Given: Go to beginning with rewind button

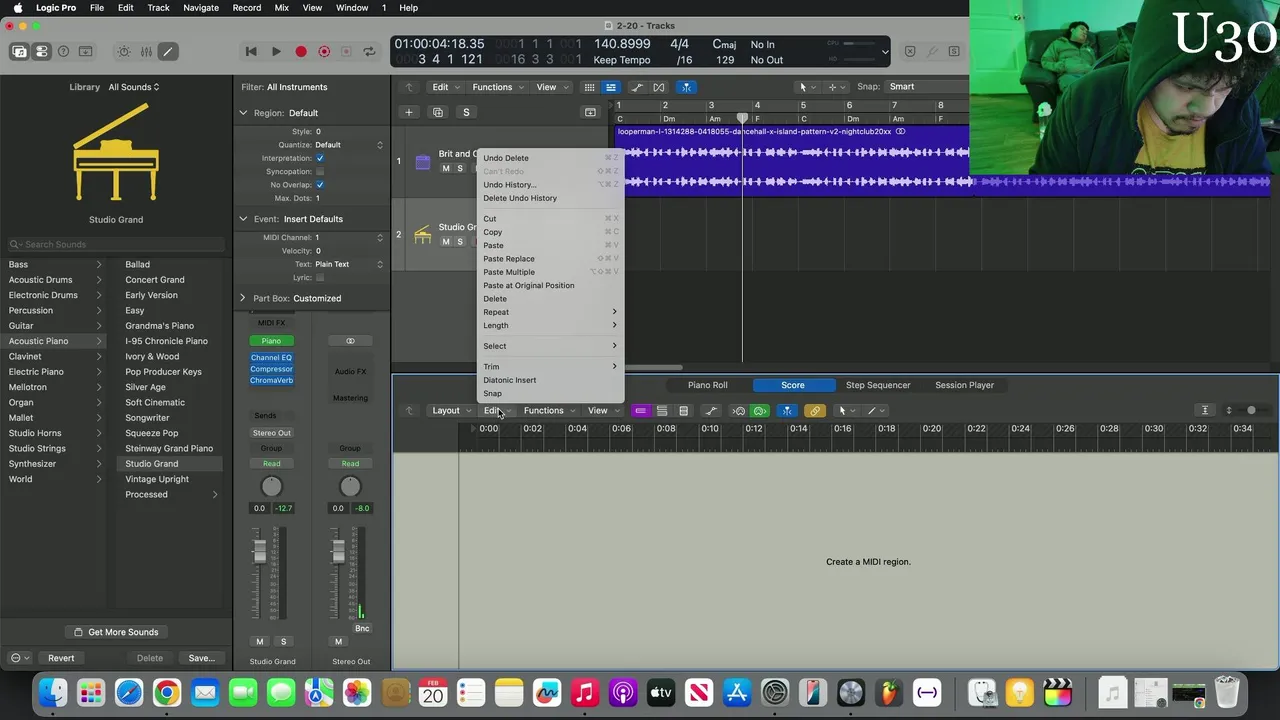Looking at the screenshot, I should (x=251, y=52).
